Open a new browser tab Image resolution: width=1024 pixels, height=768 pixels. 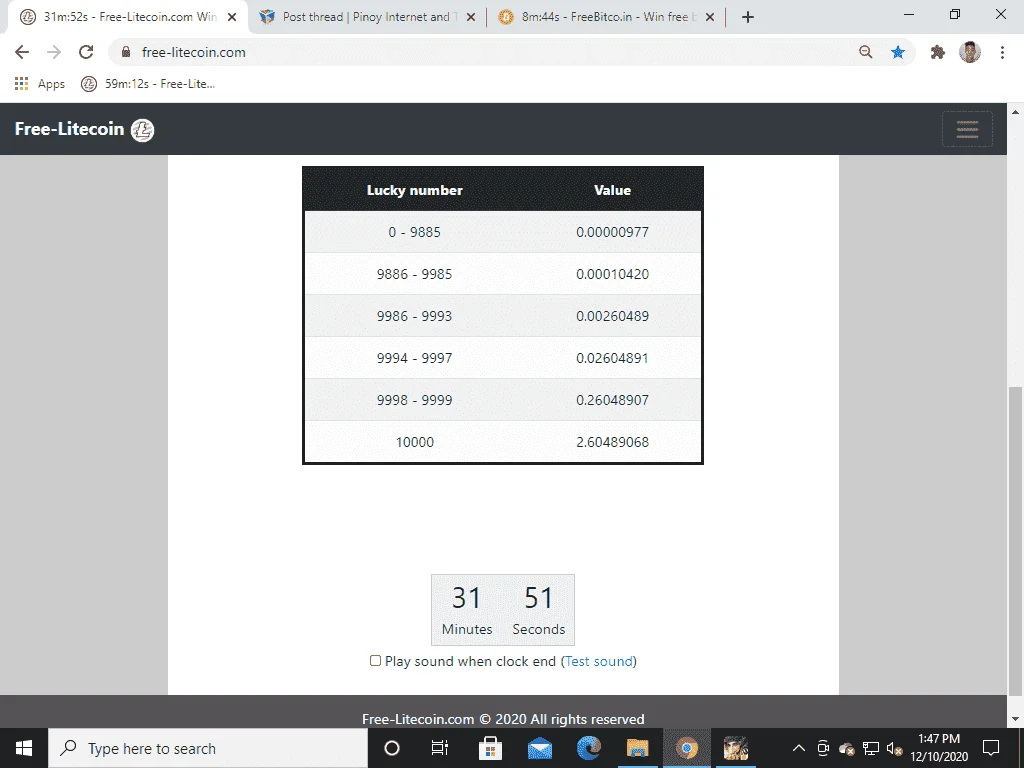pos(748,18)
